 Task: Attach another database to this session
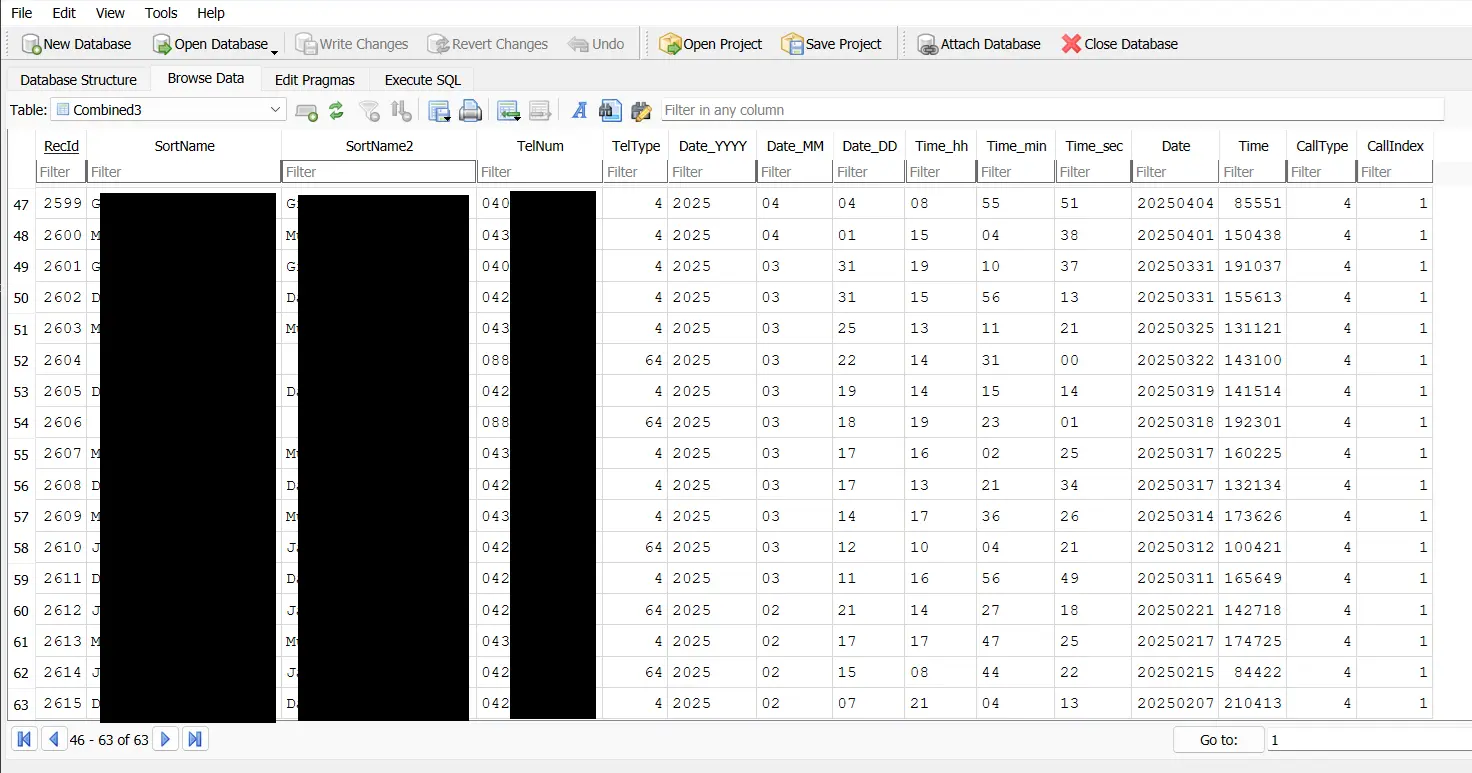(978, 44)
